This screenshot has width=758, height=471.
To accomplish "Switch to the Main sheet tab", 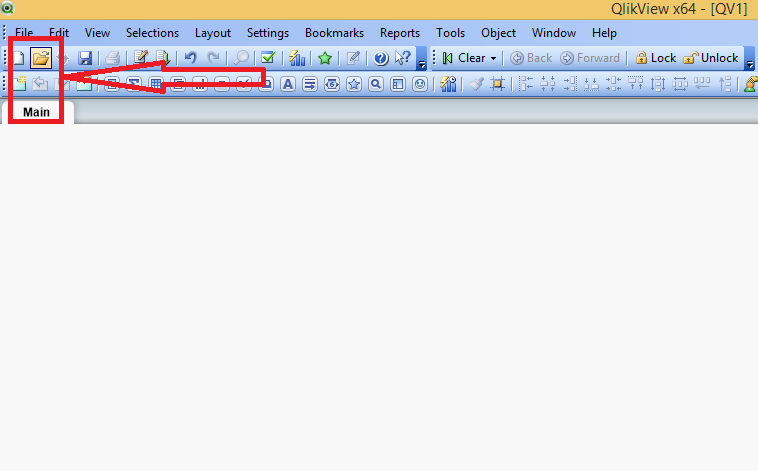I will point(37,112).
